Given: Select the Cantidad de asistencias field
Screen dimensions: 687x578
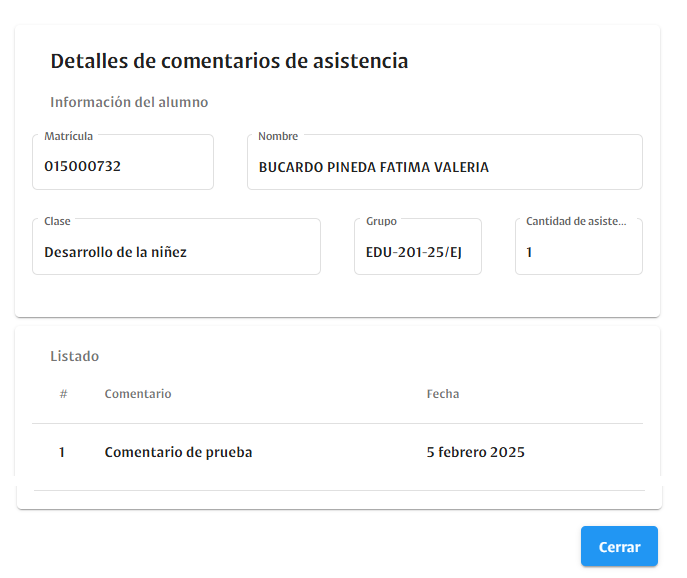Looking at the screenshot, I should tap(579, 247).
